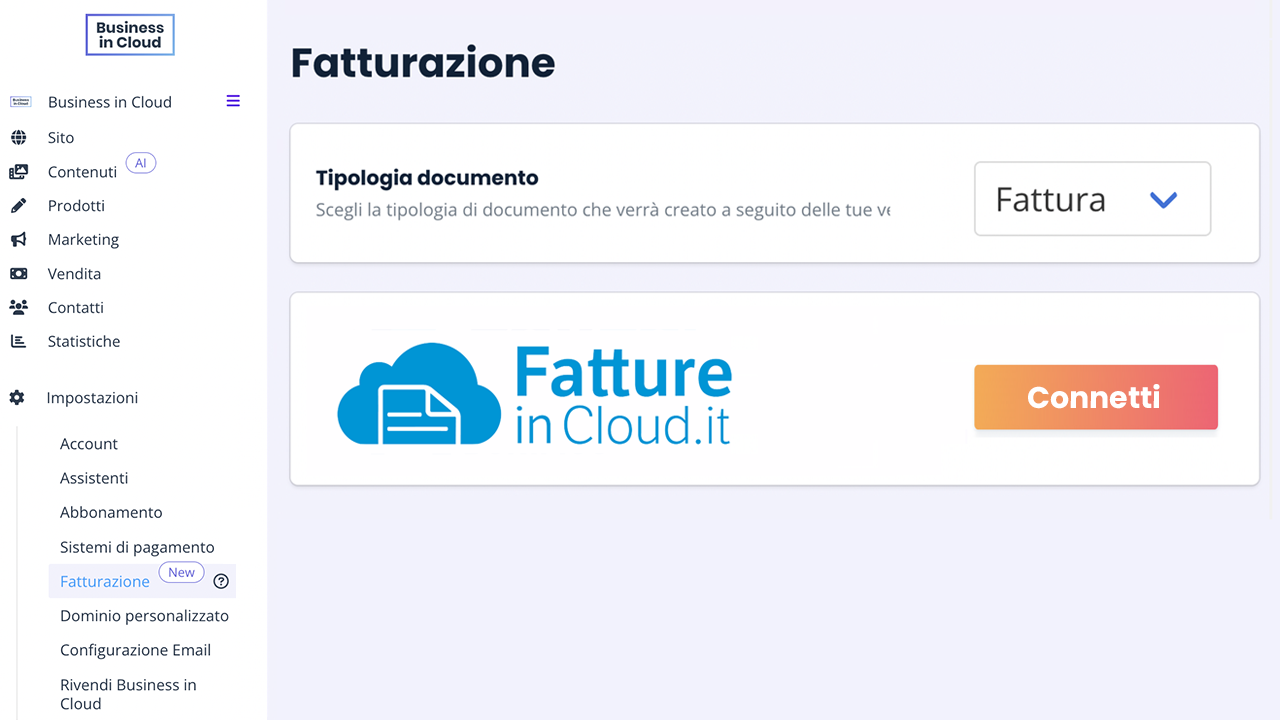Open Statistiche via the chart icon
The image size is (1280, 720).
click(18, 341)
